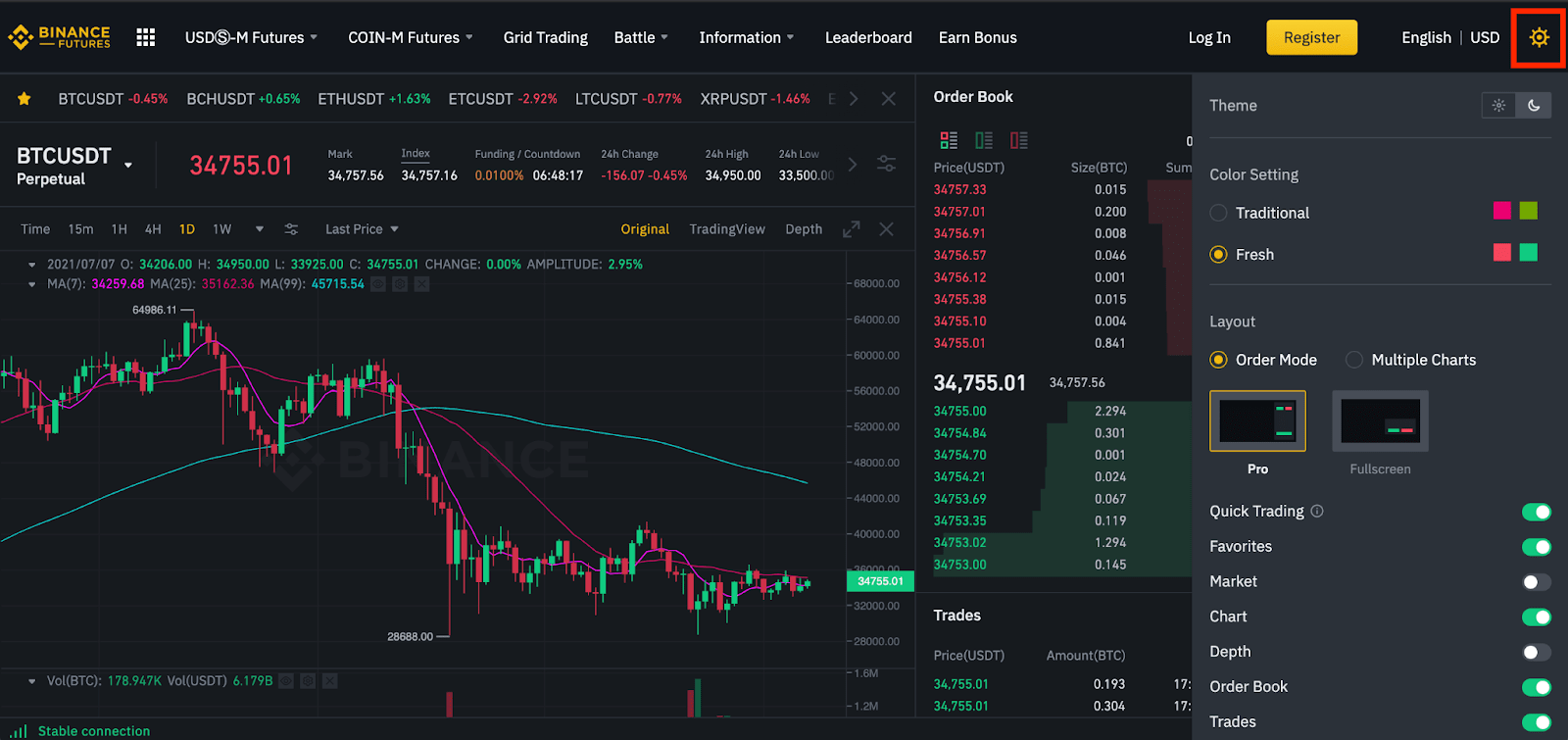Advance favorites ticker list chevron

tap(854, 98)
